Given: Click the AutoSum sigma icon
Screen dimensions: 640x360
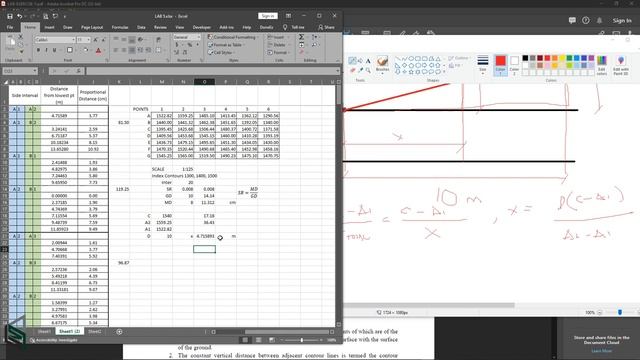Looking at the screenshot, I should (301, 37).
